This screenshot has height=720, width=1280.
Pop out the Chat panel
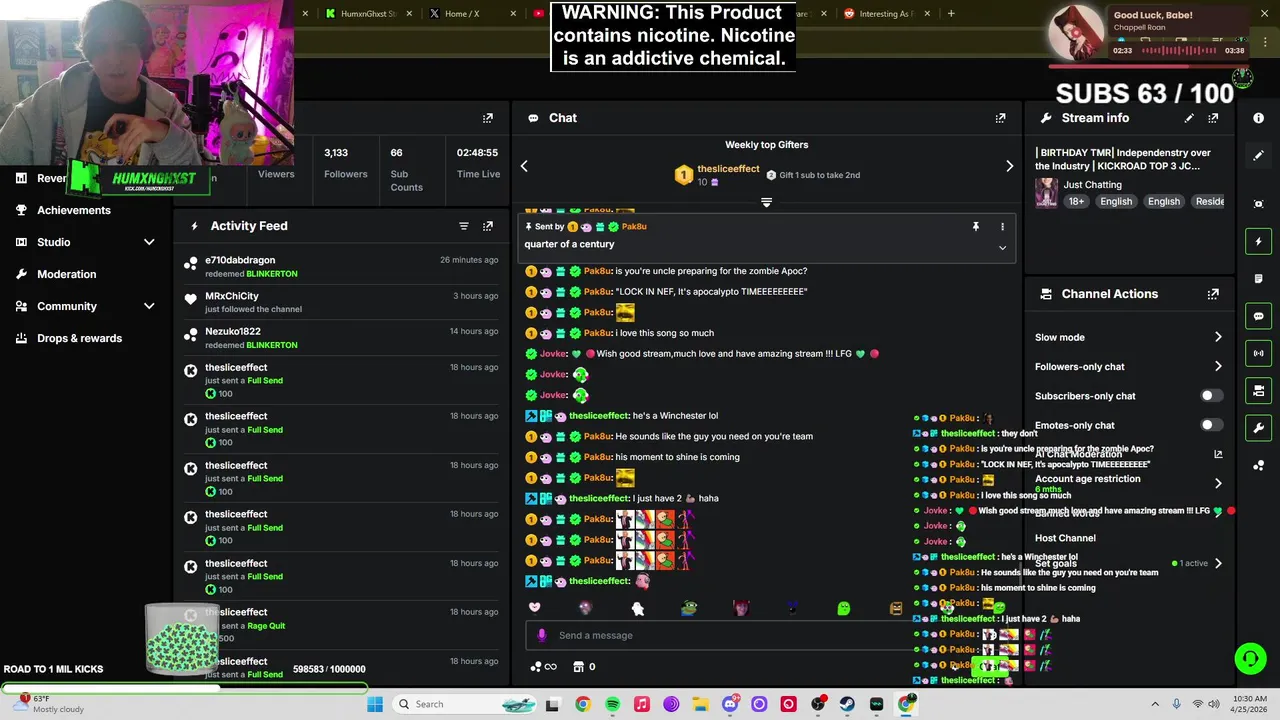[x=1000, y=118]
